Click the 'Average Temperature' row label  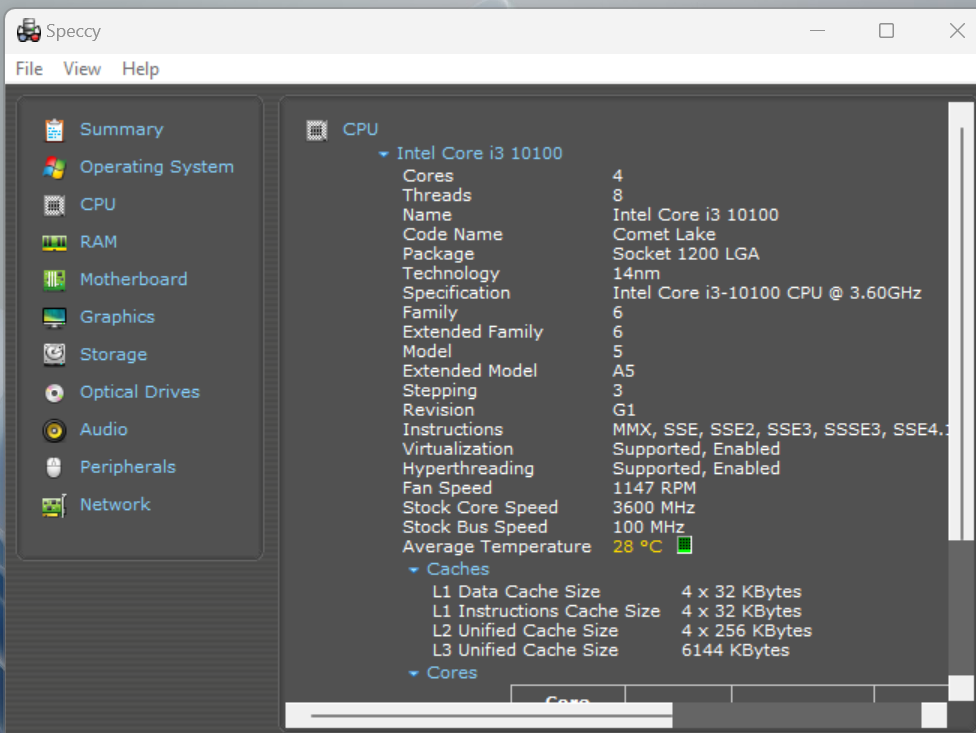point(497,546)
